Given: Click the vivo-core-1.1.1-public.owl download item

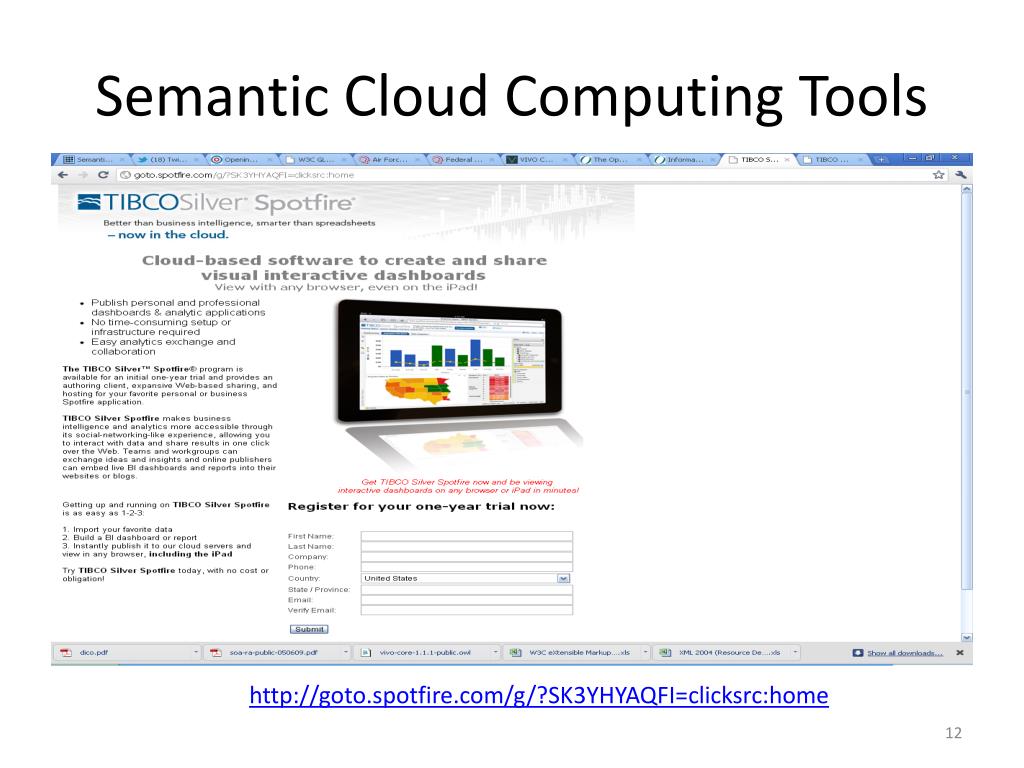Looking at the screenshot, I should pyautogui.click(x=429, y=652).
